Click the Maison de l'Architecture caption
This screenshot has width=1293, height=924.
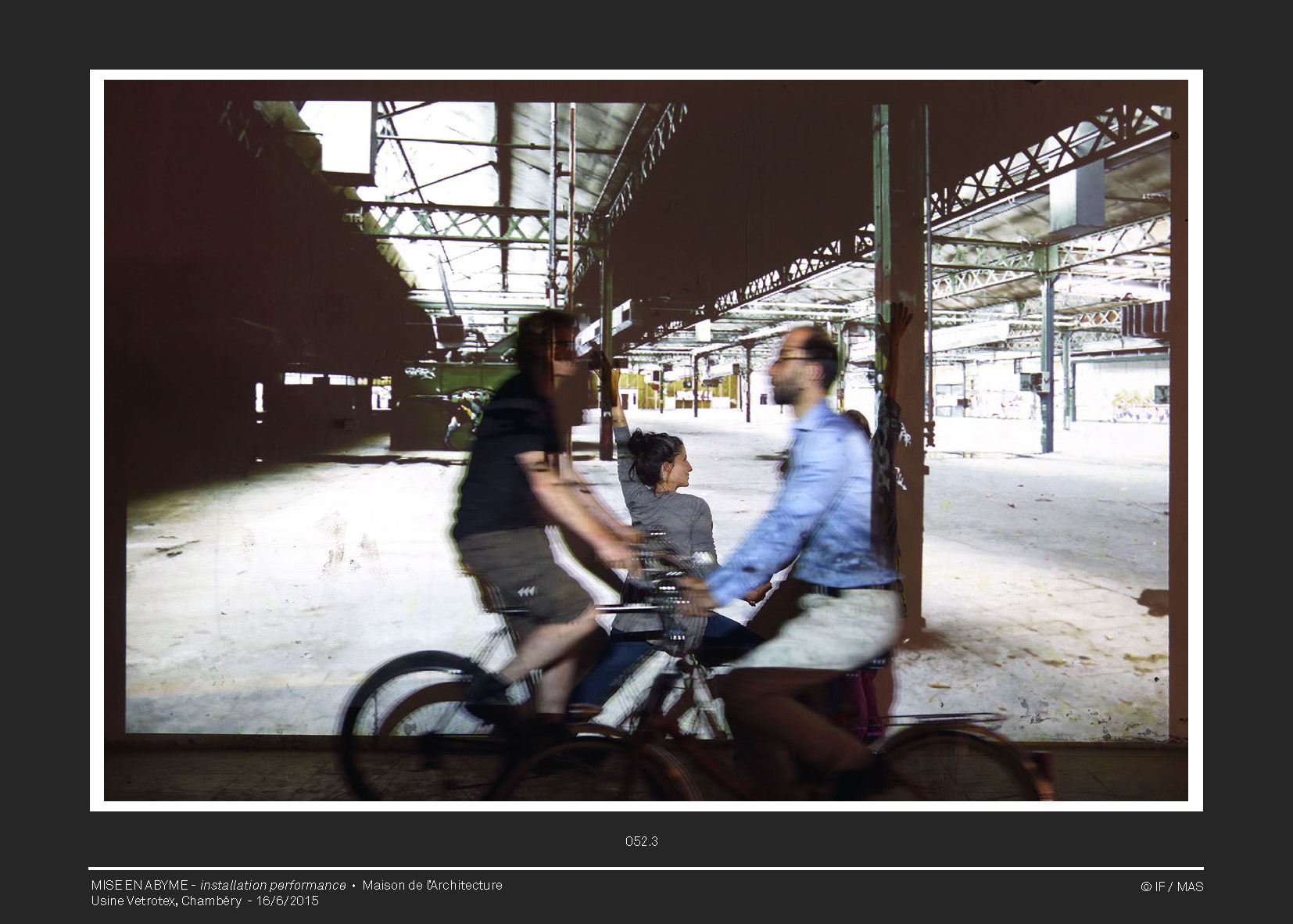pyautogui.click(x=432, y=885)
